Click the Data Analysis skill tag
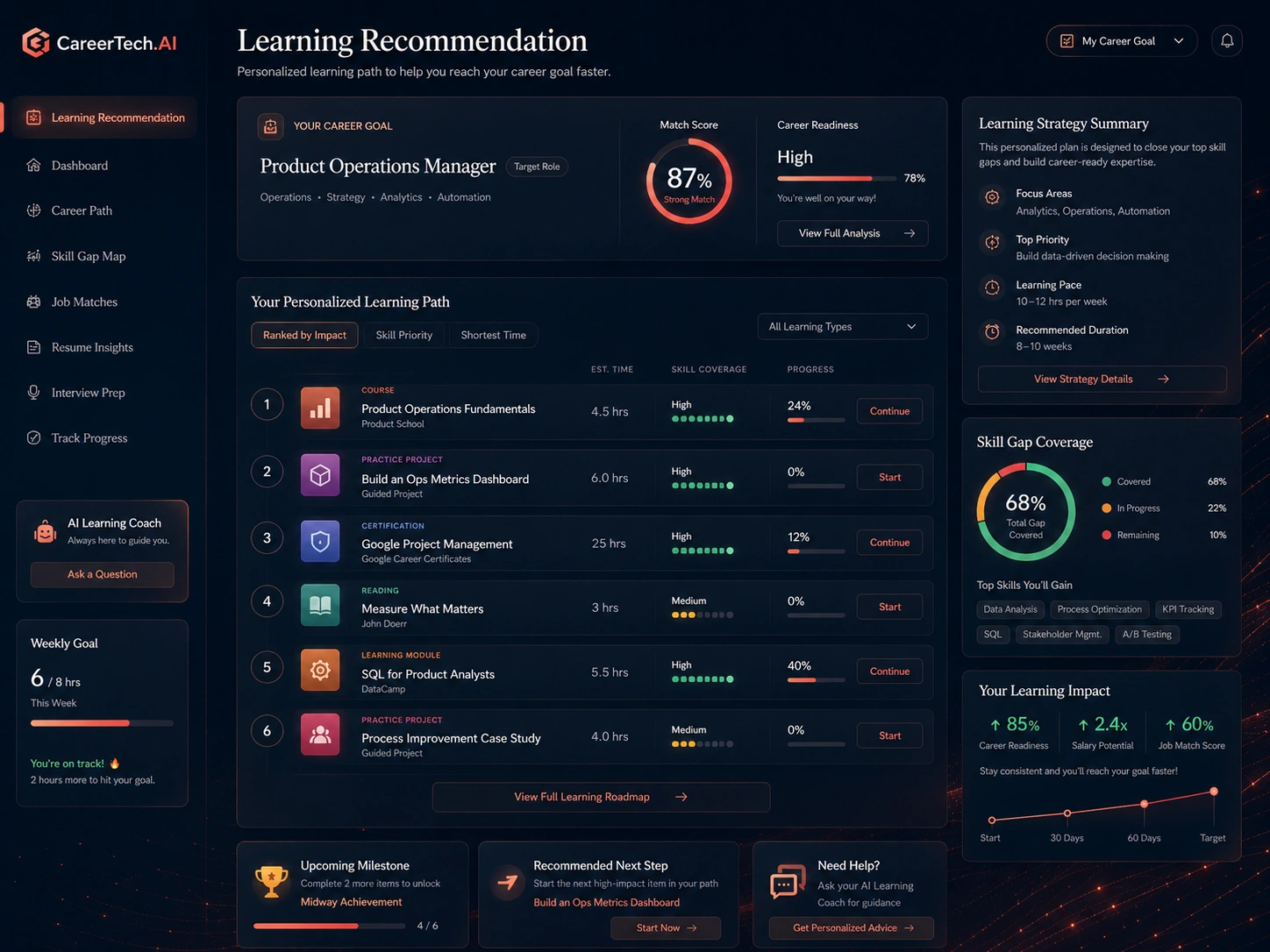Viewport: 1270px width, 952px height. (x=1010, y=609)
